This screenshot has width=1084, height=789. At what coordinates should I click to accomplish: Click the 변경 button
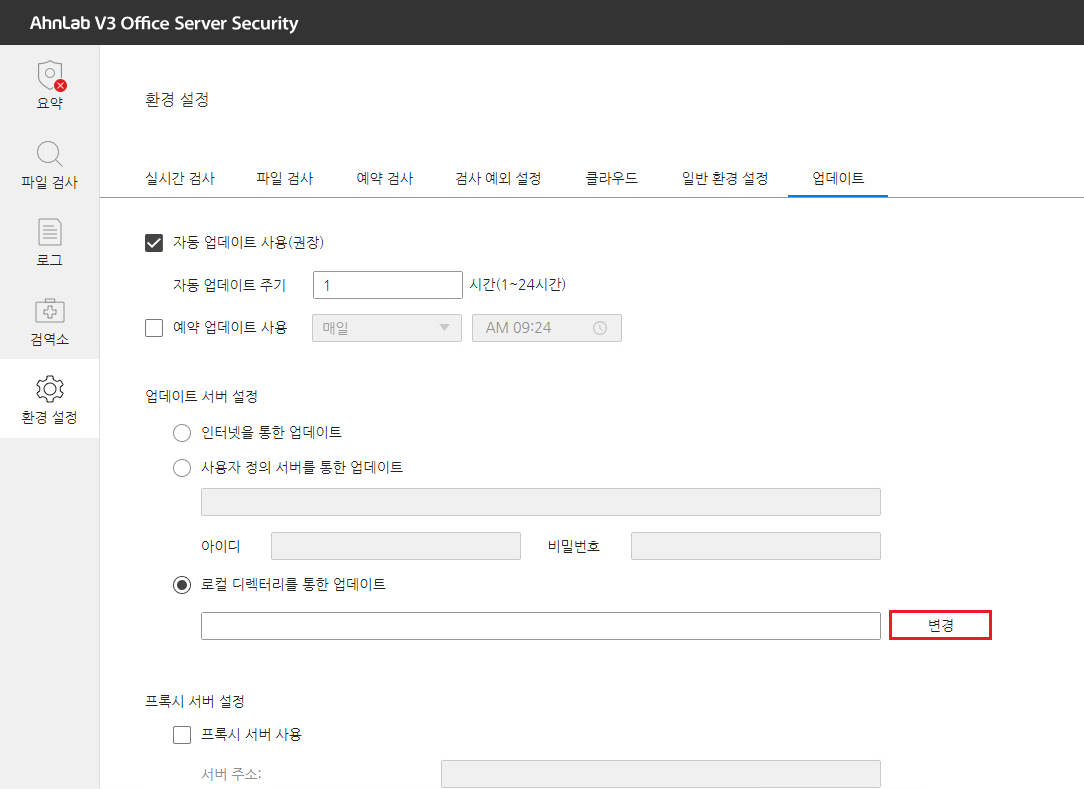pos(940,625)
